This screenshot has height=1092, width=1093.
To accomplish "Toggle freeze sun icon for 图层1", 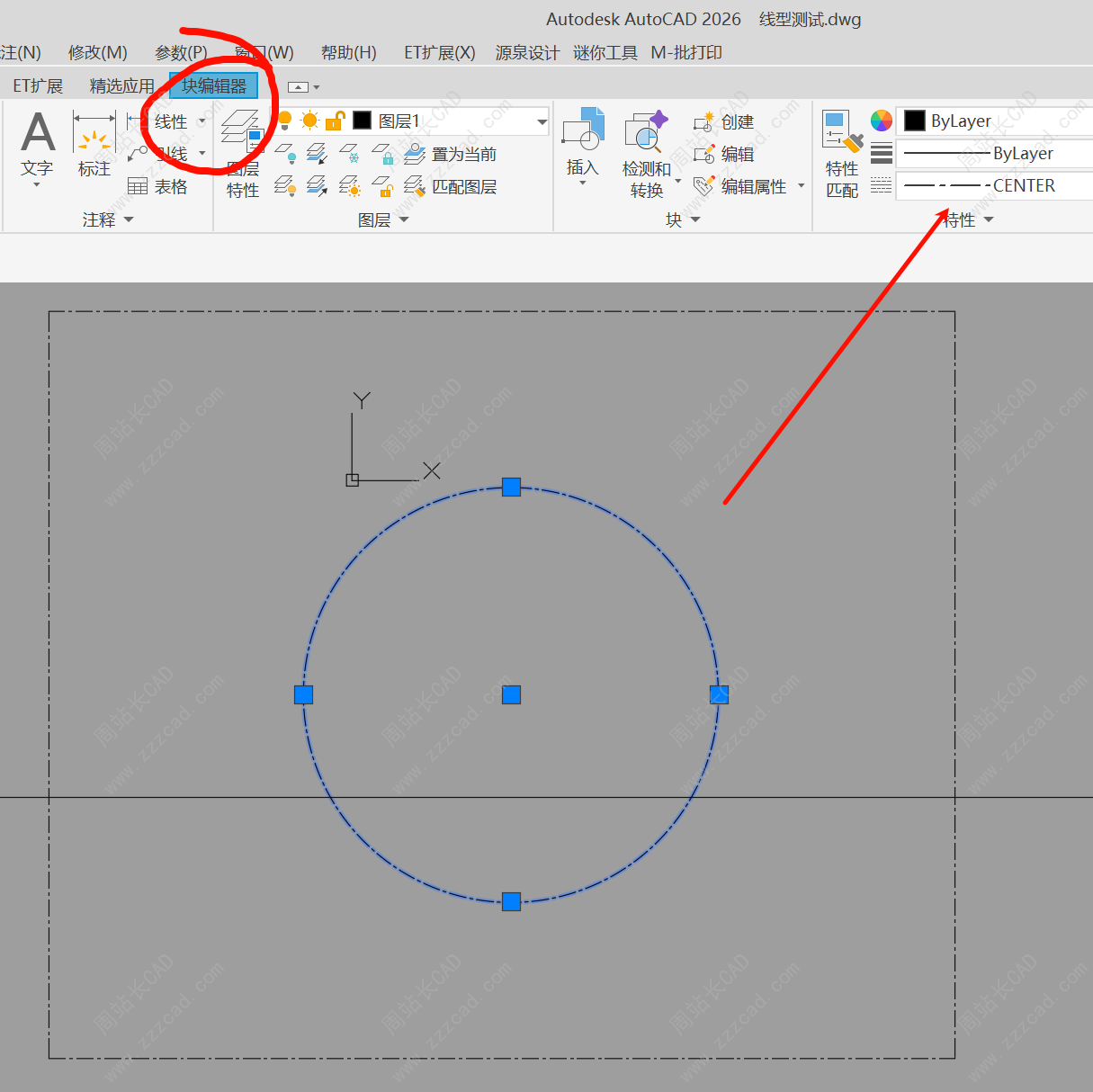I will 309,121.
